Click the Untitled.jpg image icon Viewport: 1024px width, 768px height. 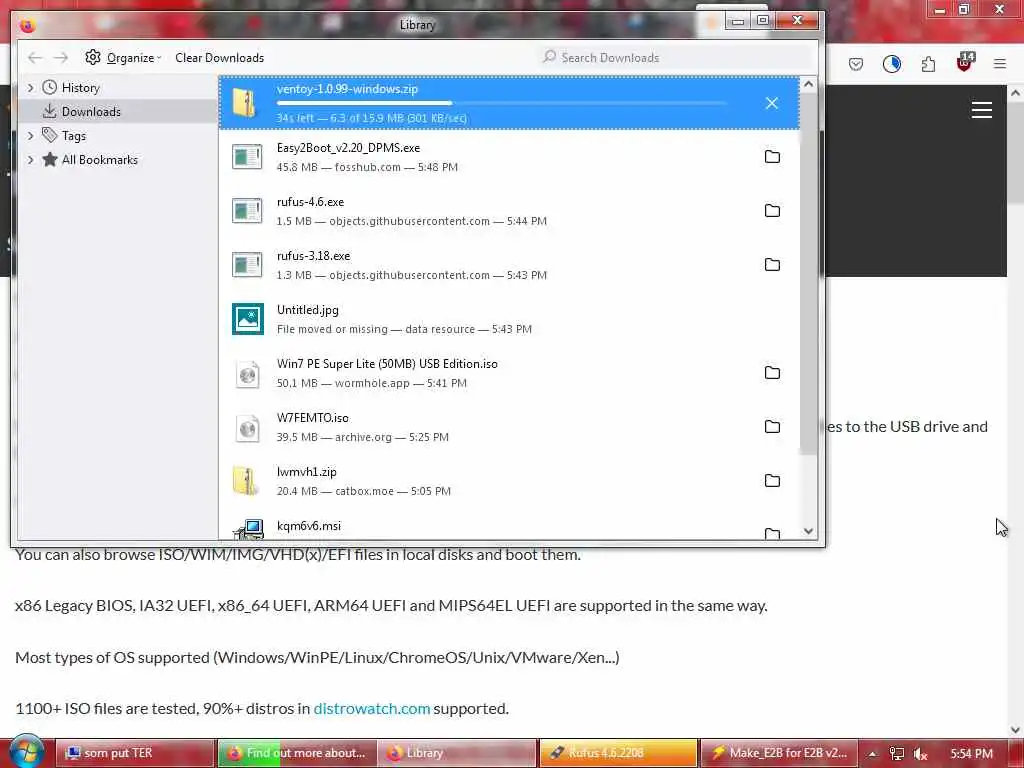point(248,319)
